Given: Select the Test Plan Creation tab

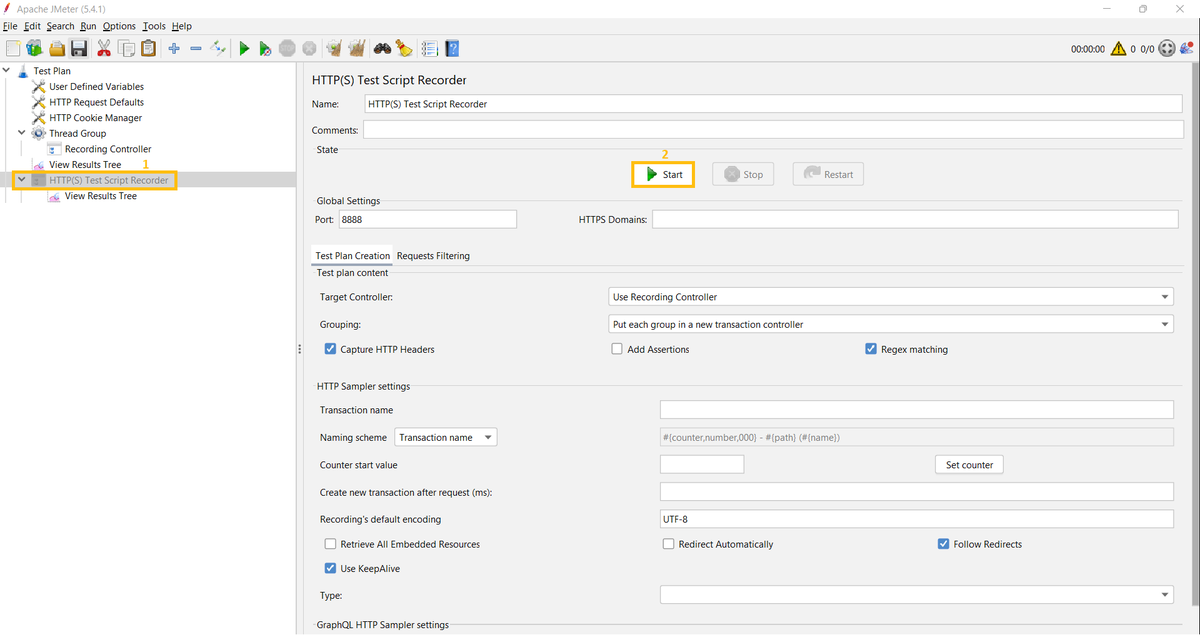Looking at the screenshot, I should [x=352, y=256].
